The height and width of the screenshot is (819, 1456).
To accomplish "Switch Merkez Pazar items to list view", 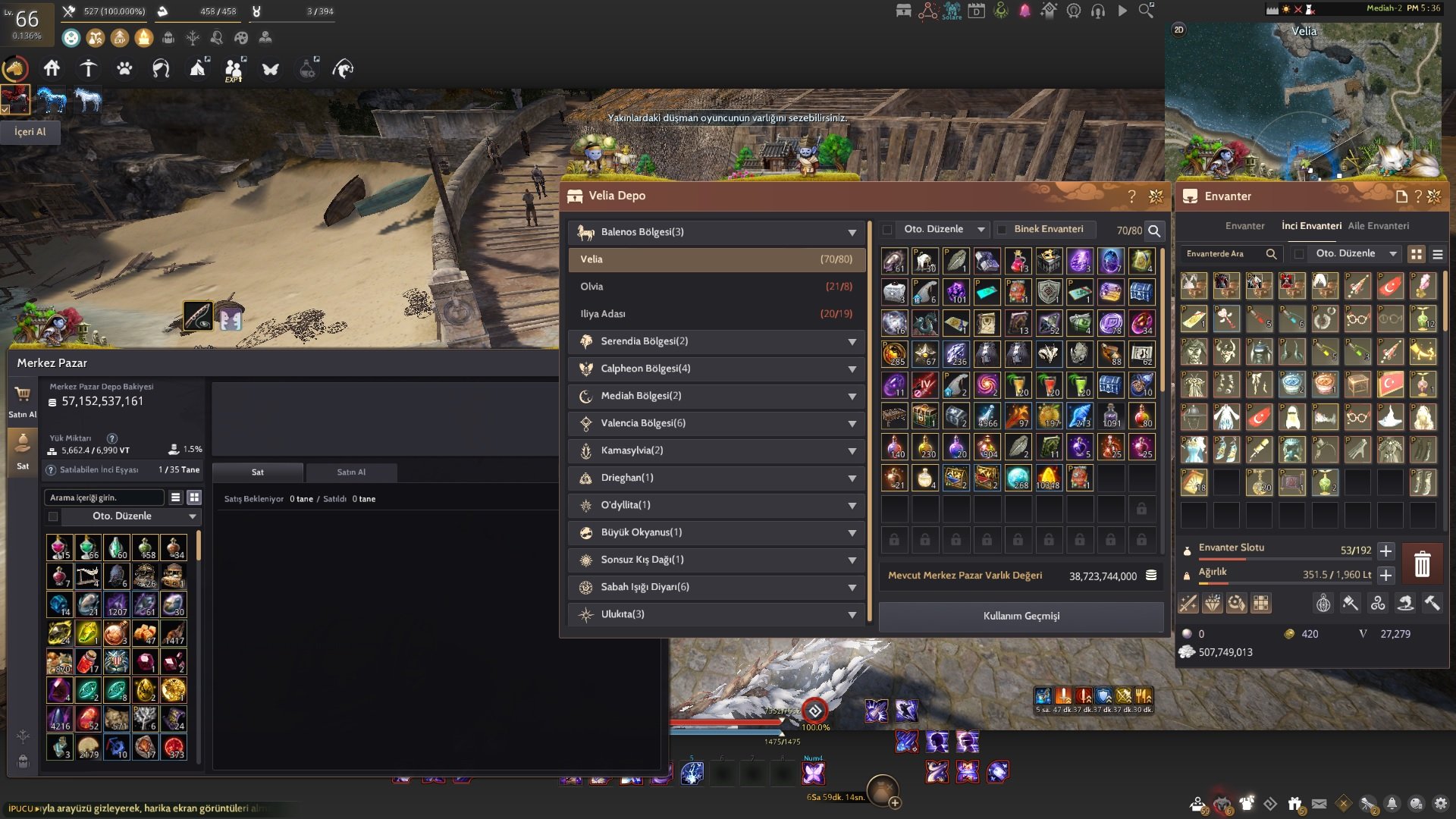I will tap(175, 497).
